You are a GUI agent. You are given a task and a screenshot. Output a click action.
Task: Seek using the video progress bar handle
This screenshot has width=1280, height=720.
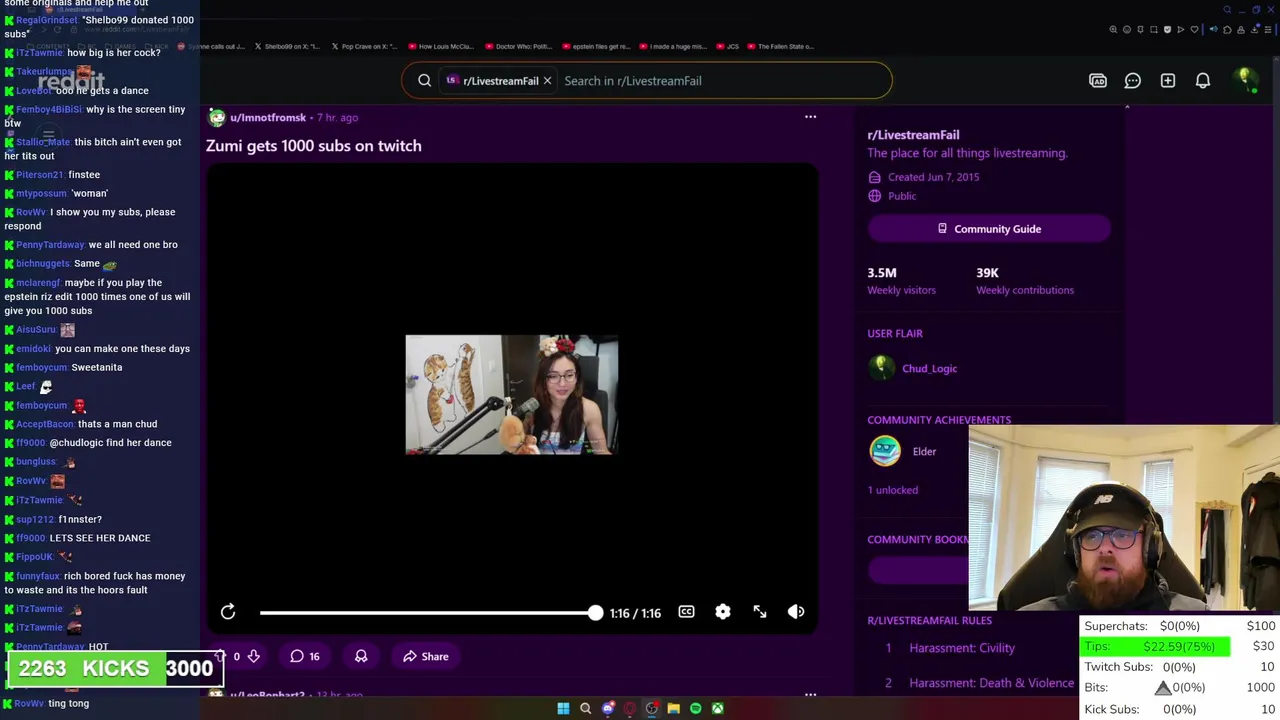(x=595, y=612)
